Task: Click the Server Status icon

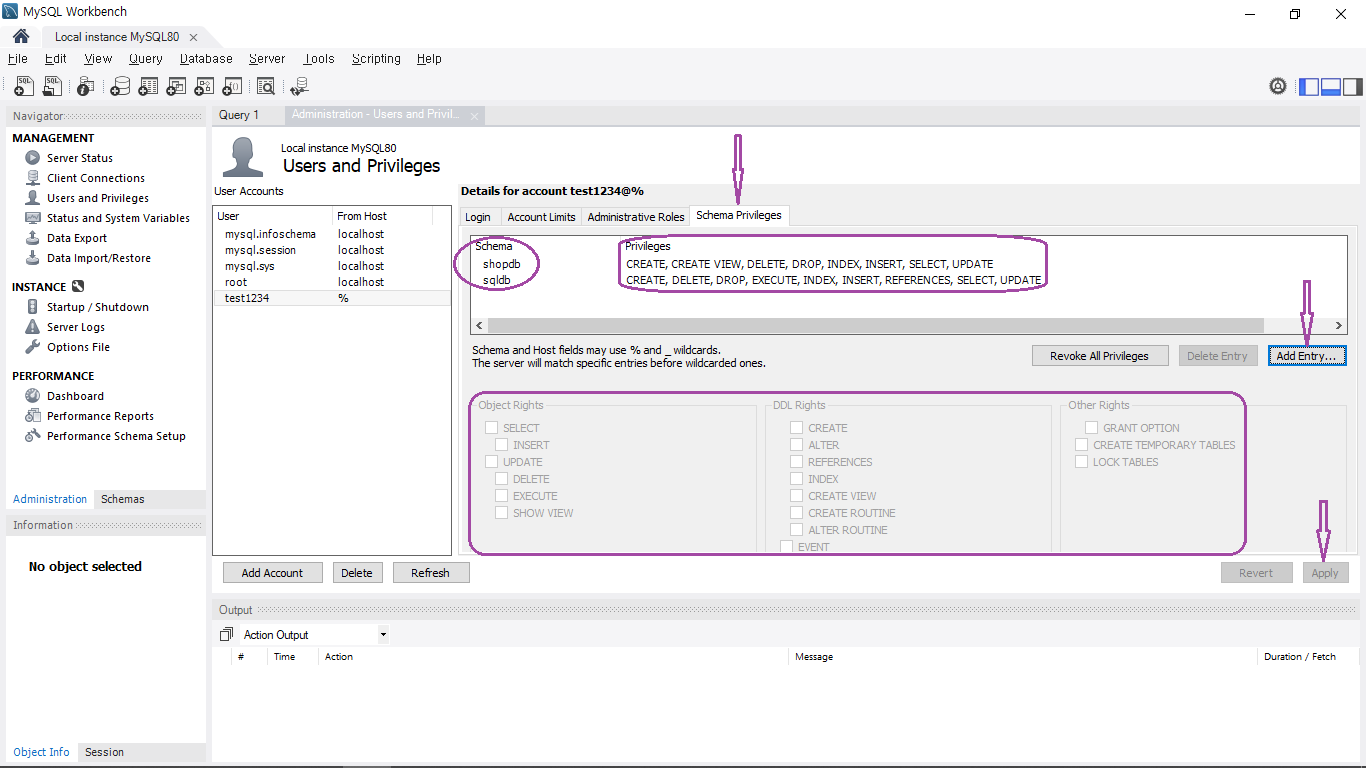Action: pyautogui.click(x=33, y=158)
